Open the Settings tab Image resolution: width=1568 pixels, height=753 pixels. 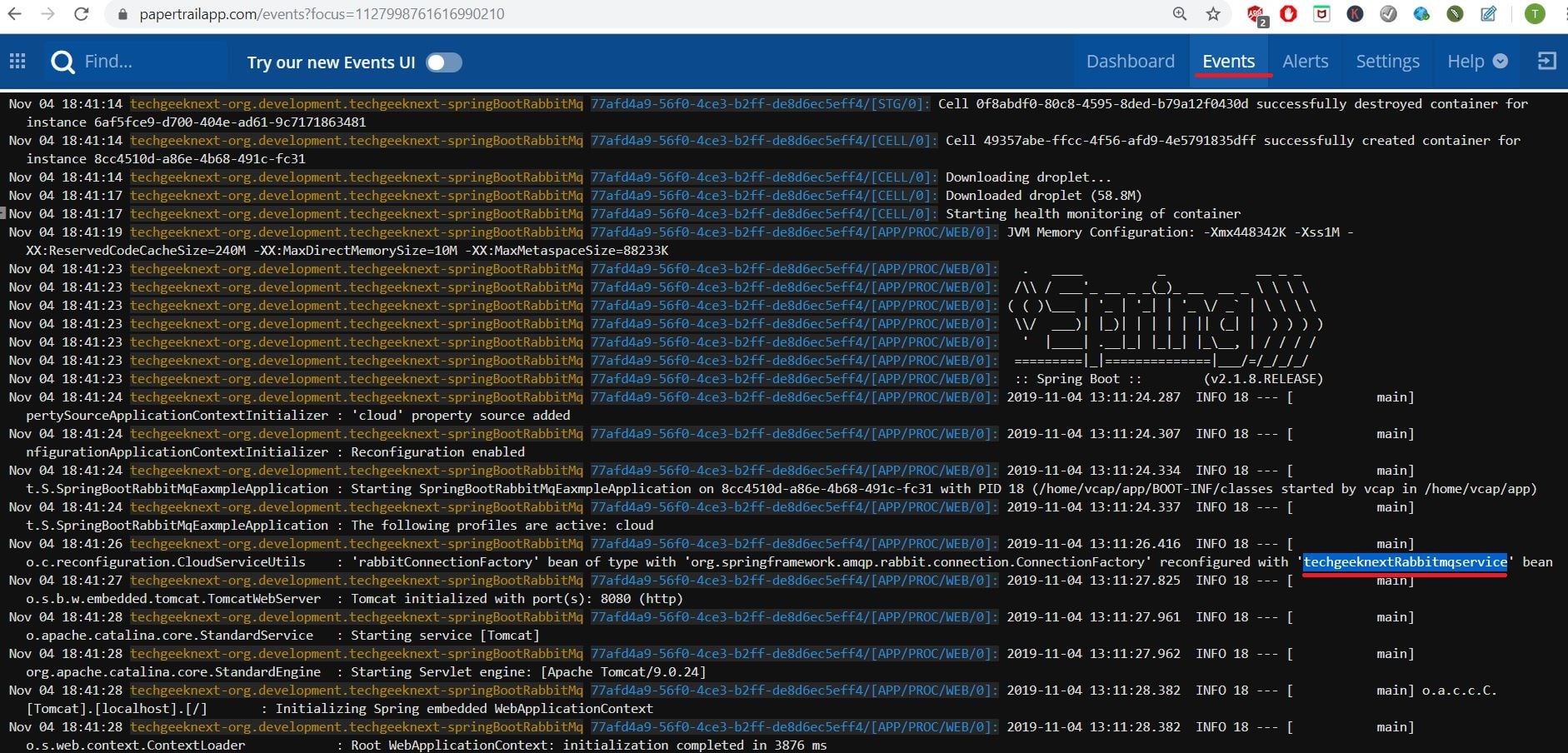[1387, 62]
